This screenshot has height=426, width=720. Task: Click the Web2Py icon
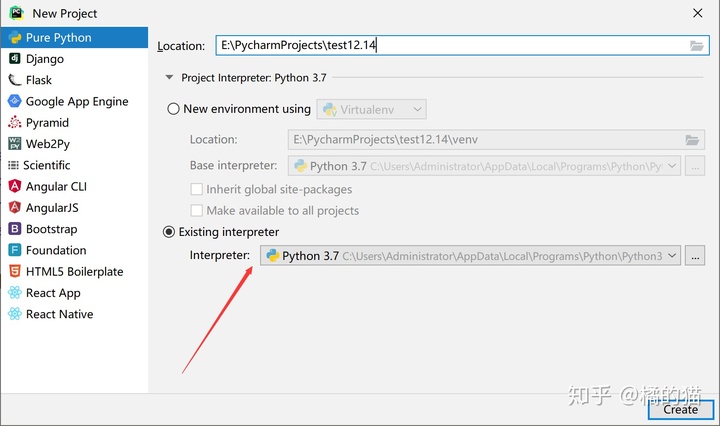[x=15, y=143]
